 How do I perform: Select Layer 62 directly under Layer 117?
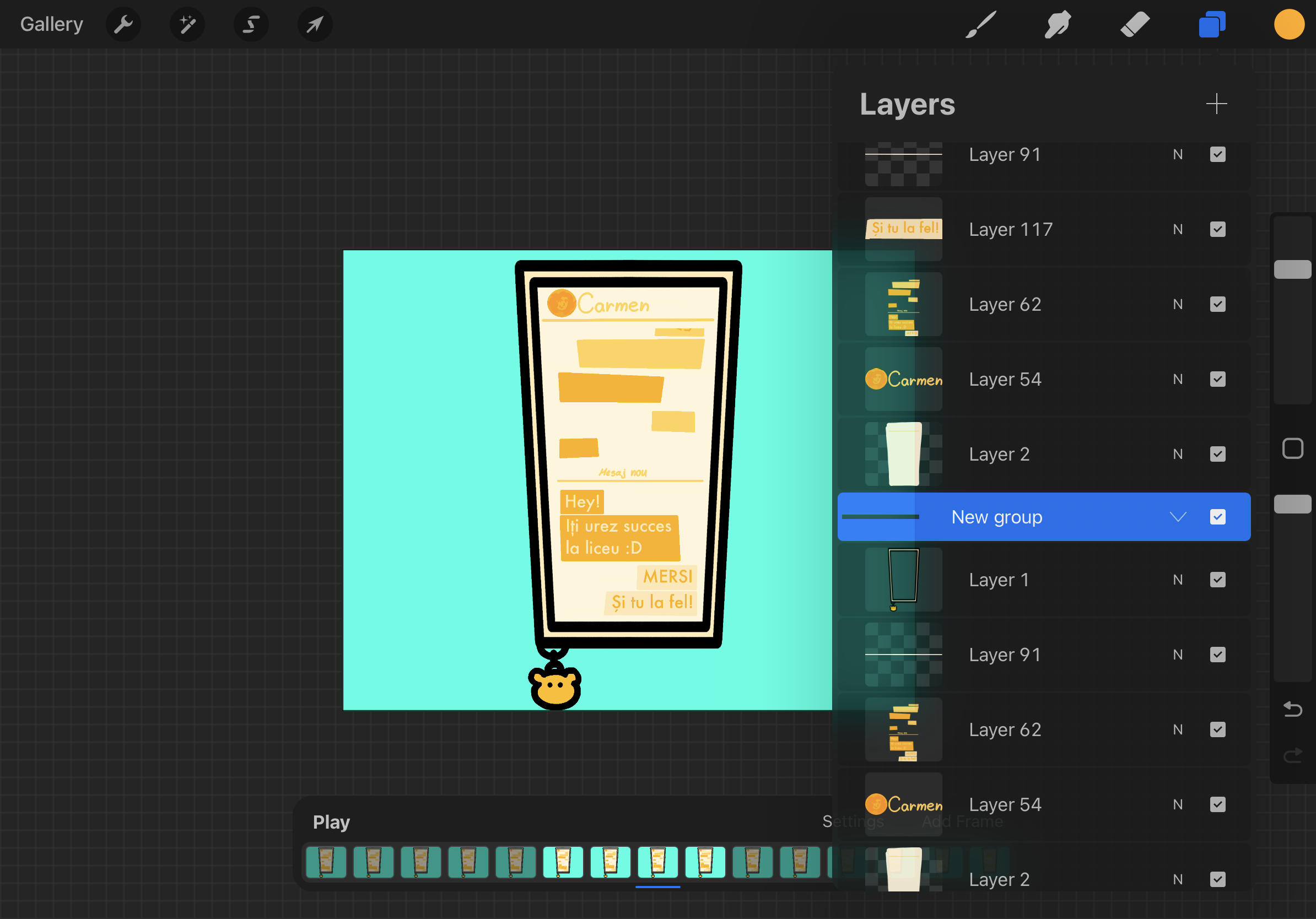tap(1044, 304)
